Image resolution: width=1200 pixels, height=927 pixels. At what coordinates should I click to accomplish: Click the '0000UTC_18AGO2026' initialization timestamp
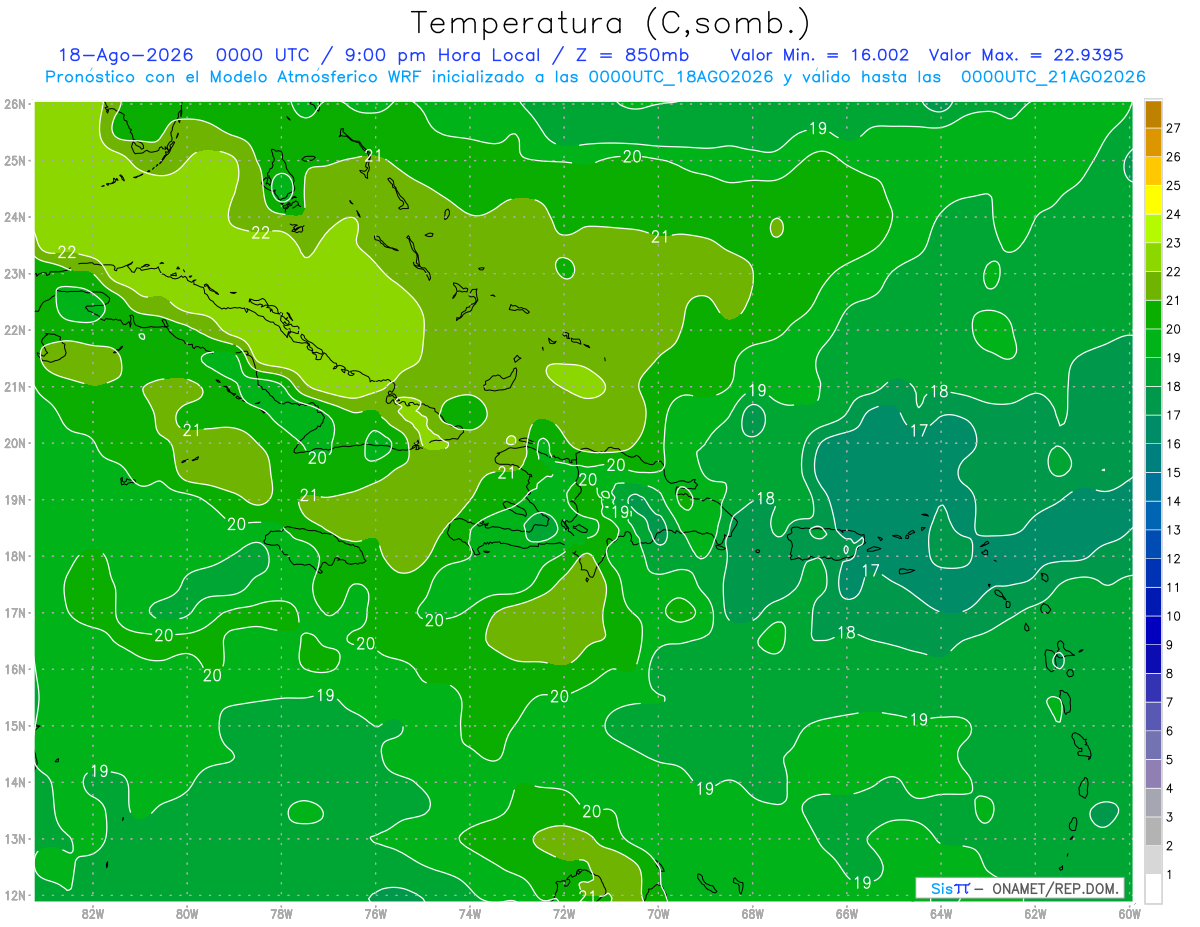[681, 77]
